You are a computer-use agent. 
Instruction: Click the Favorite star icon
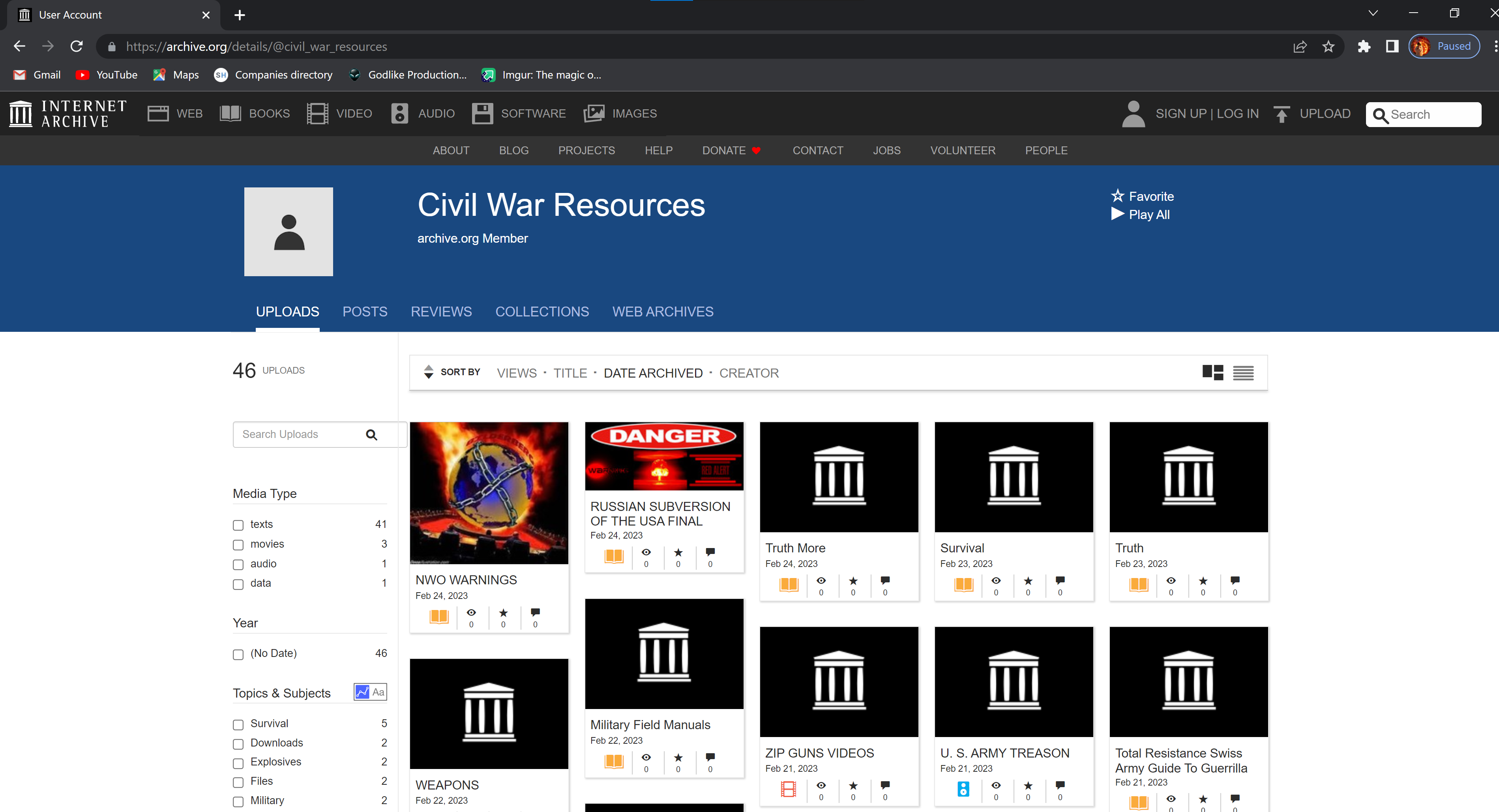(1117, 196)
